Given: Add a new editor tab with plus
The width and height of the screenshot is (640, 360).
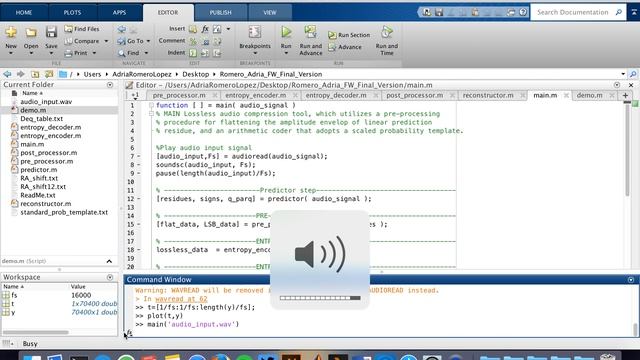Looking at the screenshot, I should click(625, 96).
